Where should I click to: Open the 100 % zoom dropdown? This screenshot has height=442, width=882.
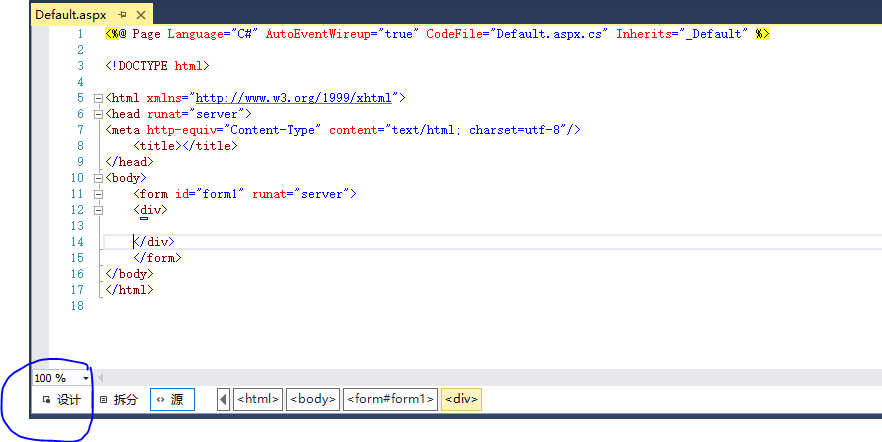point(86,378)
